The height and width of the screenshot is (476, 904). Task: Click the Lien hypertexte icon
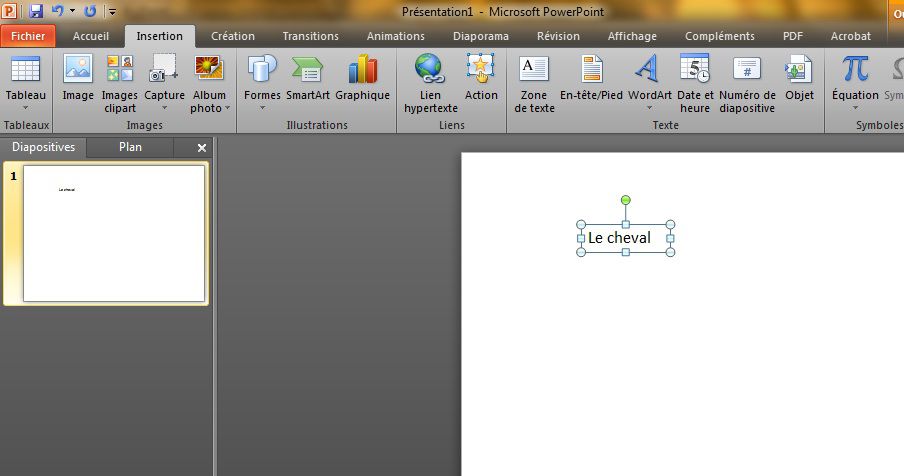point(430,70)
